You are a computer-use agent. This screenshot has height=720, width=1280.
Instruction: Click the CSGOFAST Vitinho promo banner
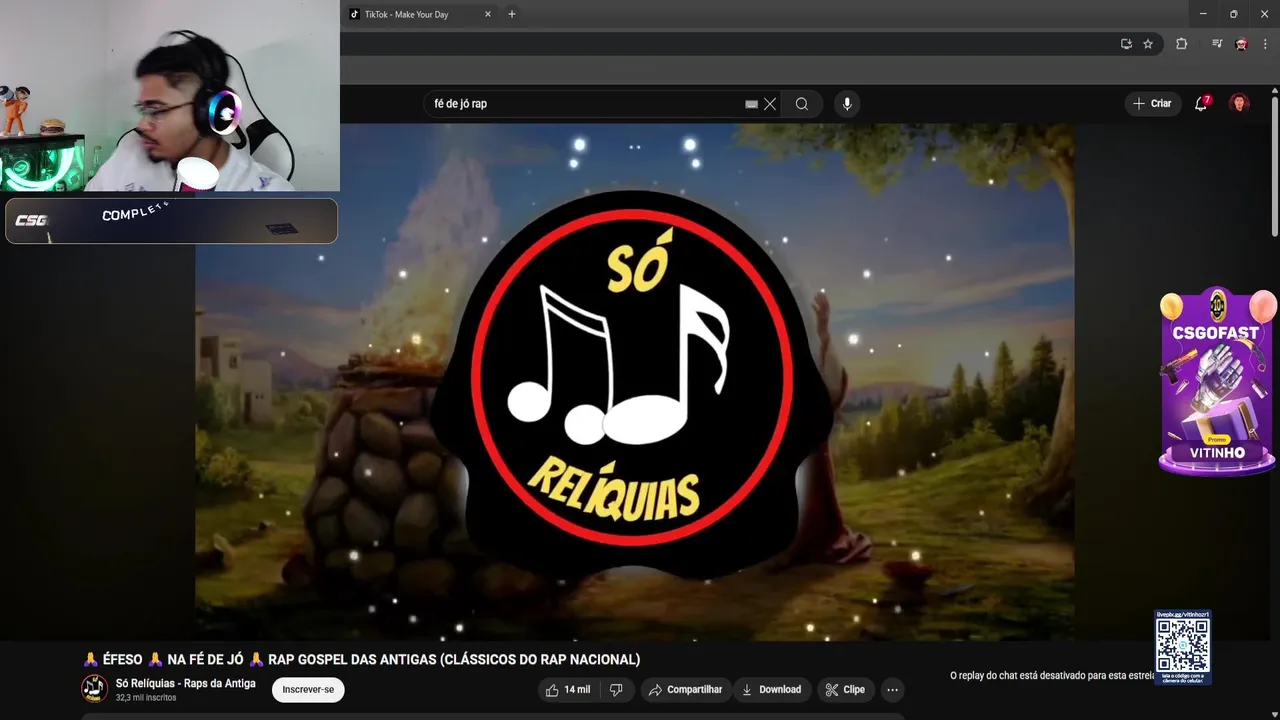click(1218, 381)
